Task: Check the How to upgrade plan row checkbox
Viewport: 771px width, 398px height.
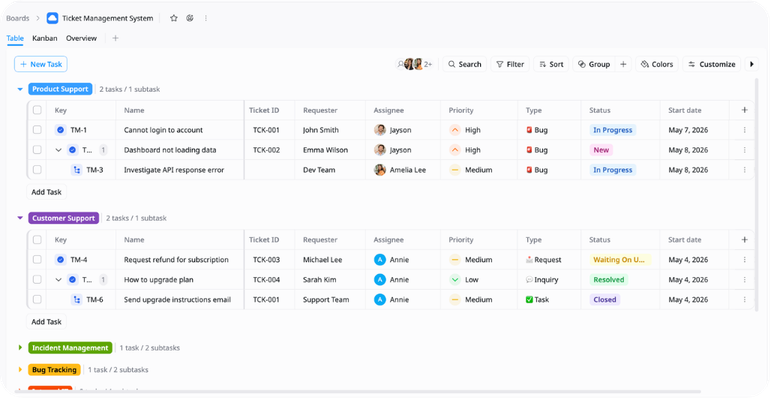Action: pos(37,279)
